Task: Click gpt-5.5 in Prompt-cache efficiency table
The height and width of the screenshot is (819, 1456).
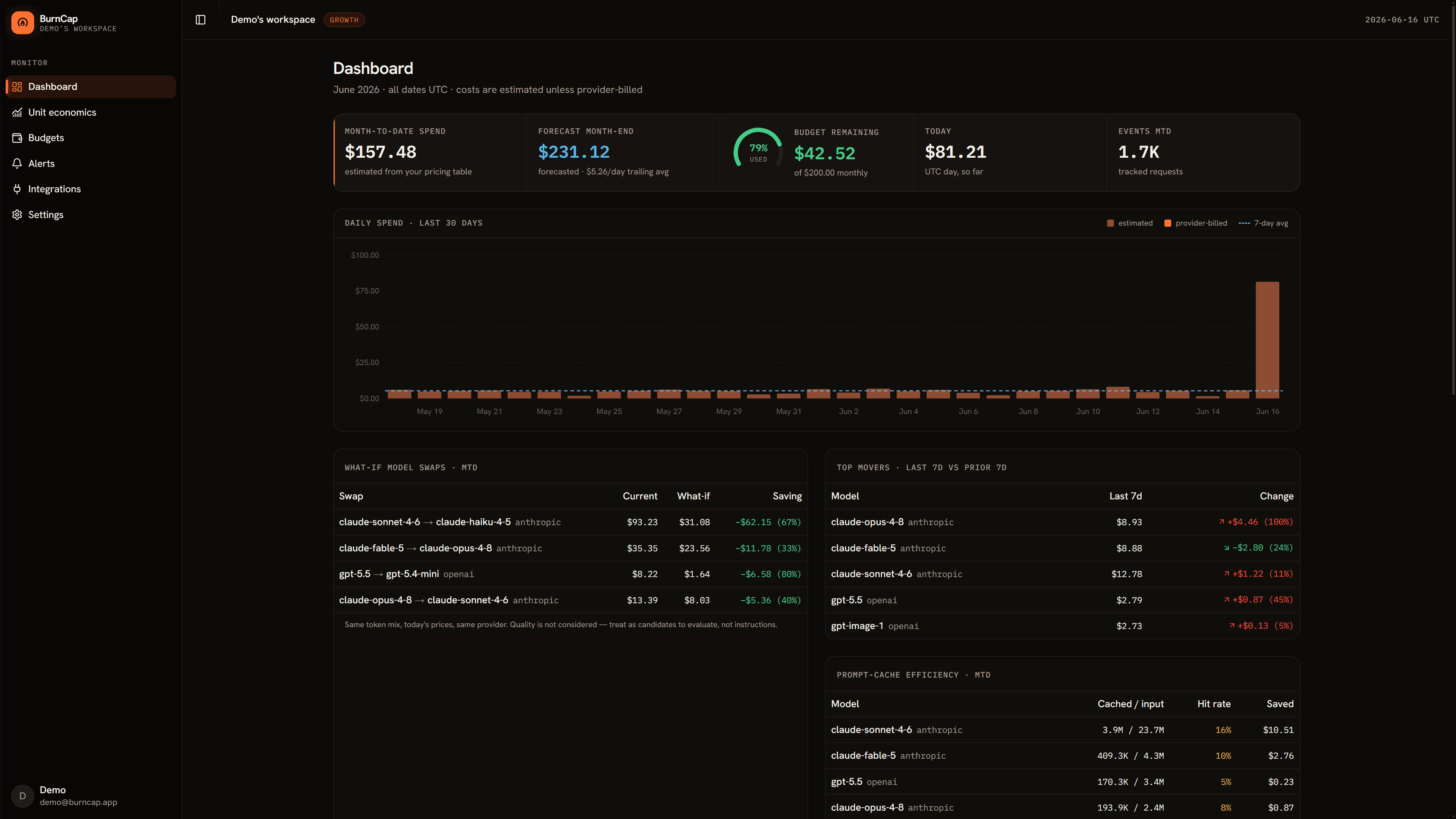Action: [846, 782]
